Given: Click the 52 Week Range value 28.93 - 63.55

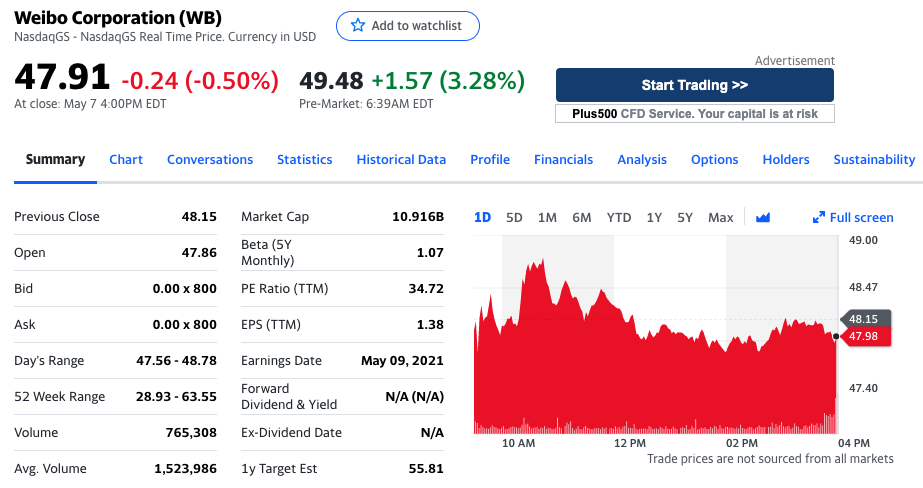Looking at the screenshot, I should [x=177, y=397].
